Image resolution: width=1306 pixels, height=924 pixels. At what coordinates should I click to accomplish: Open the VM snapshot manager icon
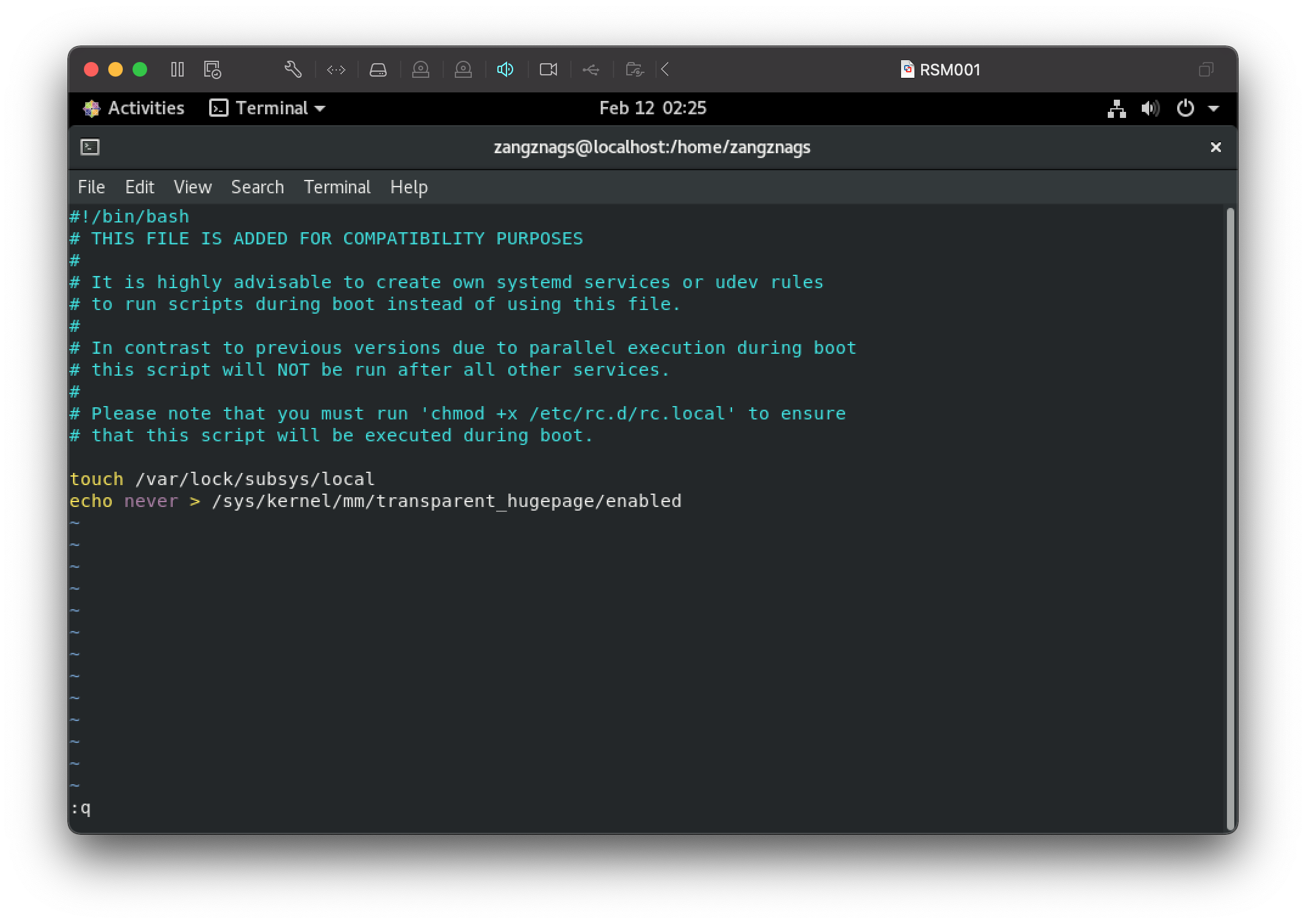tap(212, 69)
